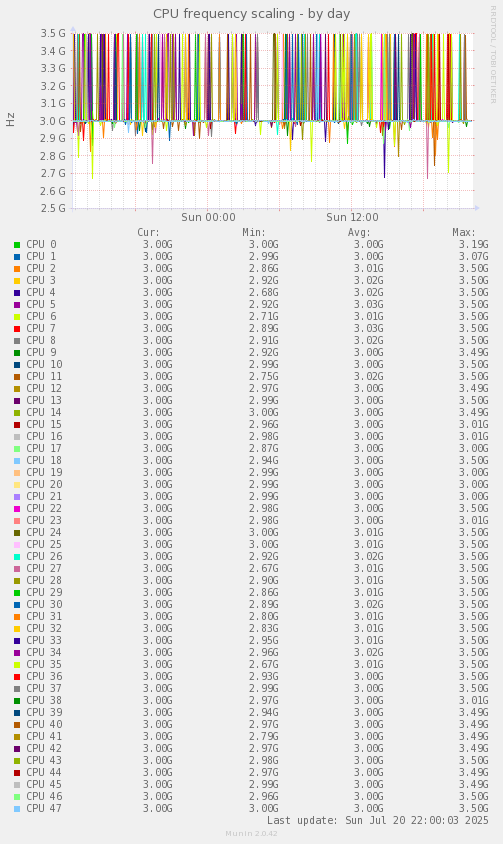Click the CPU 2 orange legend swatch
The image size is (503, 844).
coord(17,269)
